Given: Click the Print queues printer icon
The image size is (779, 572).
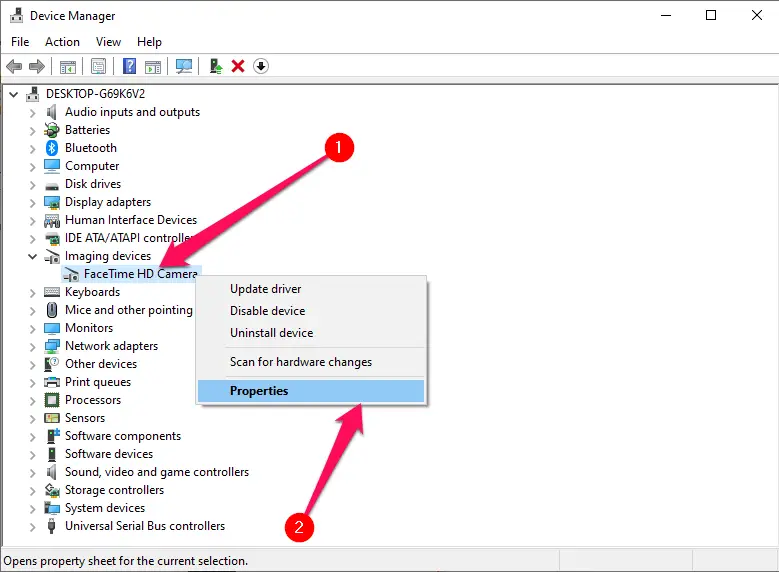Looking at the screenshot, I should pos(52,382).
